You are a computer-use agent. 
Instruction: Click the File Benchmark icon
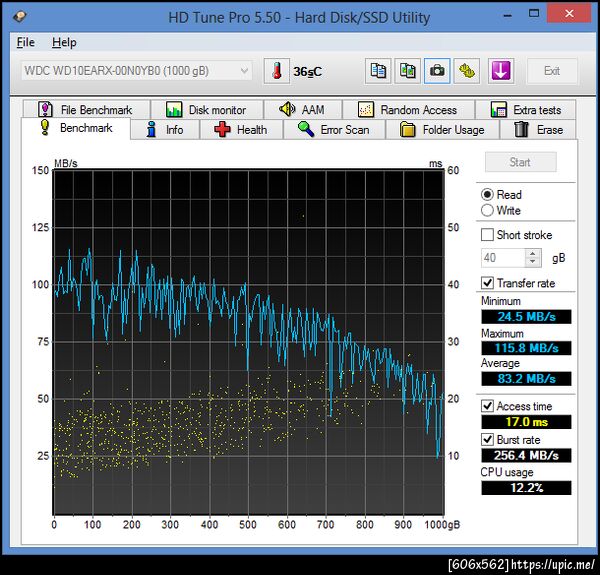45,109
